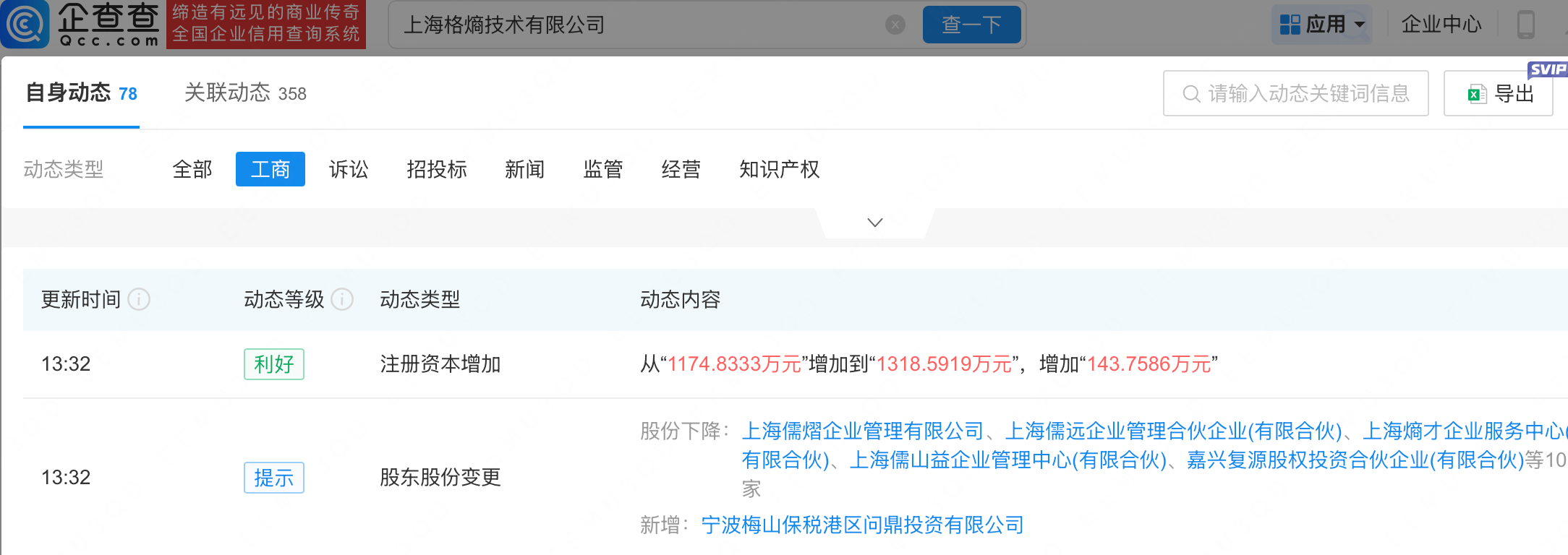The height and width of the screenshot is (555, 1568).
Task: Click the 更新时间 column header
Action: (x=81, y=299)
